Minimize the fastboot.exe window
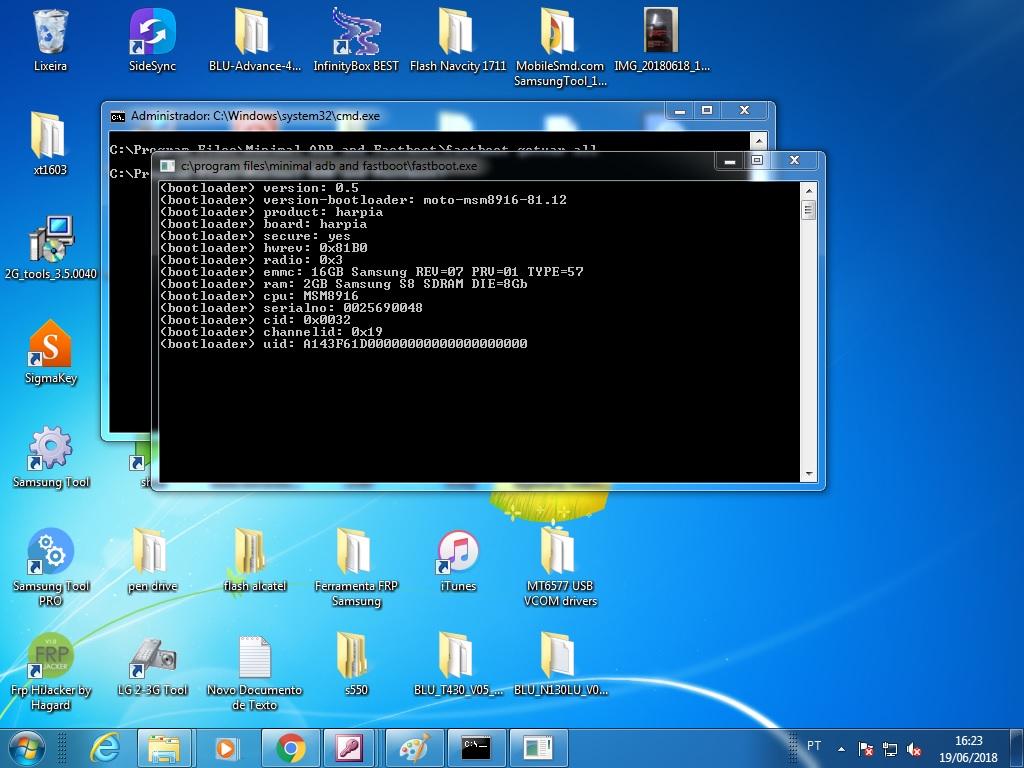1024x768 pixels. pyautogui.click(x=730, y=161)
